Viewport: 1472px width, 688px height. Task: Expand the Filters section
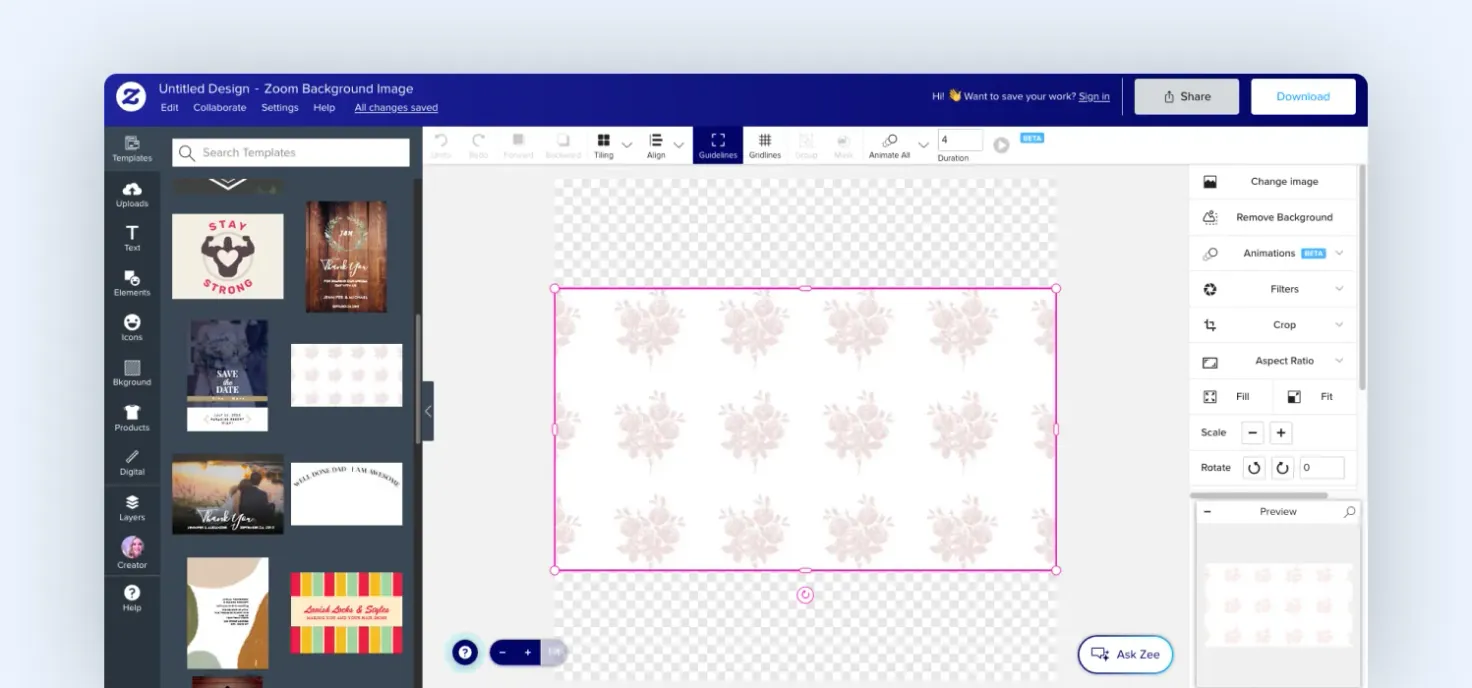coord(1273,289)
